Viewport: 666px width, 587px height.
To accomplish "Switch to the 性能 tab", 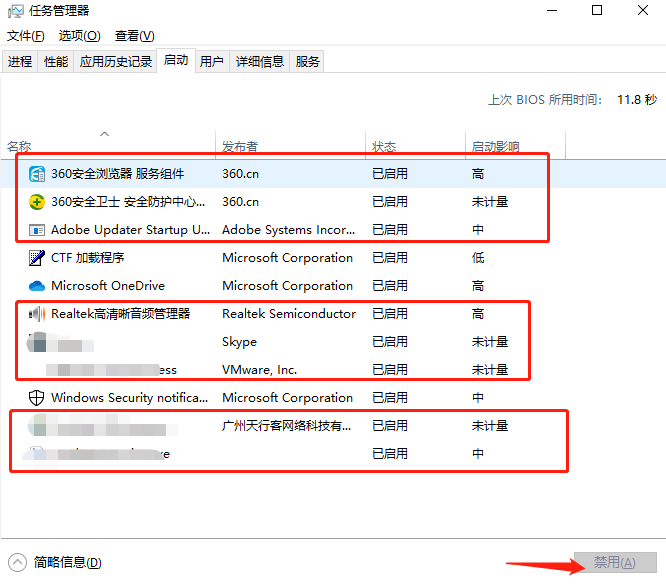I will tap(56, 61).
